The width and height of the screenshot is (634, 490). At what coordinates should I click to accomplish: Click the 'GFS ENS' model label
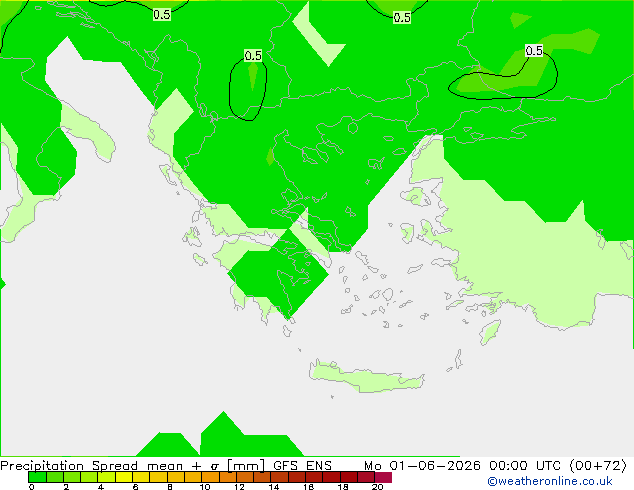[302, 465]
